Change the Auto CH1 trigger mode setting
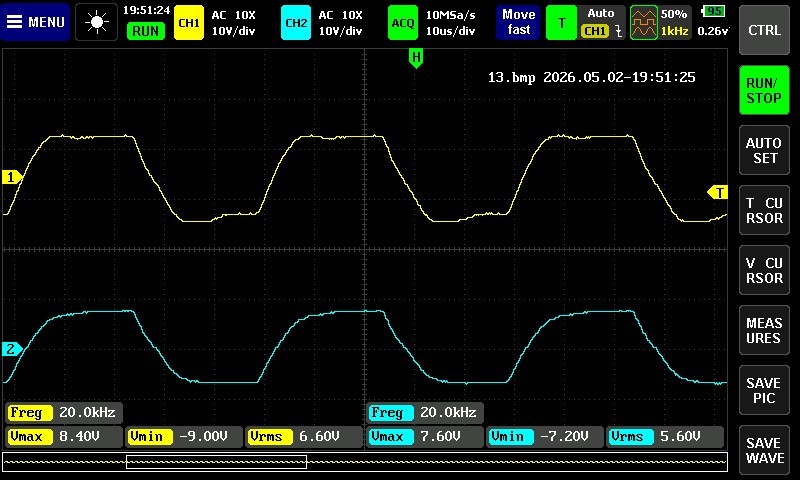This screenshot has height=480, width=800. (x=601, y=22)
